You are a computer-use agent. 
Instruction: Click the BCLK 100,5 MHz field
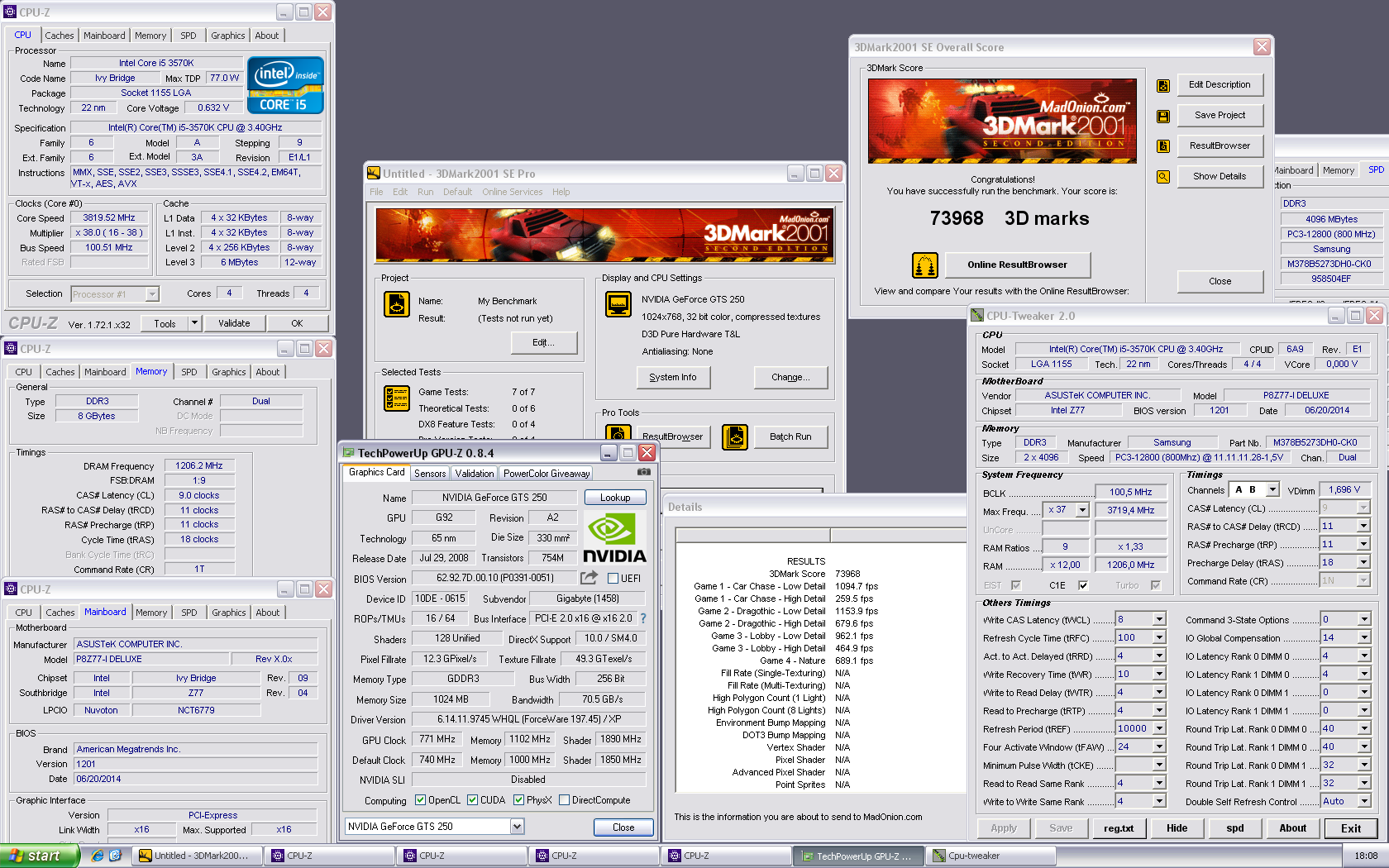coord(1131,492)
